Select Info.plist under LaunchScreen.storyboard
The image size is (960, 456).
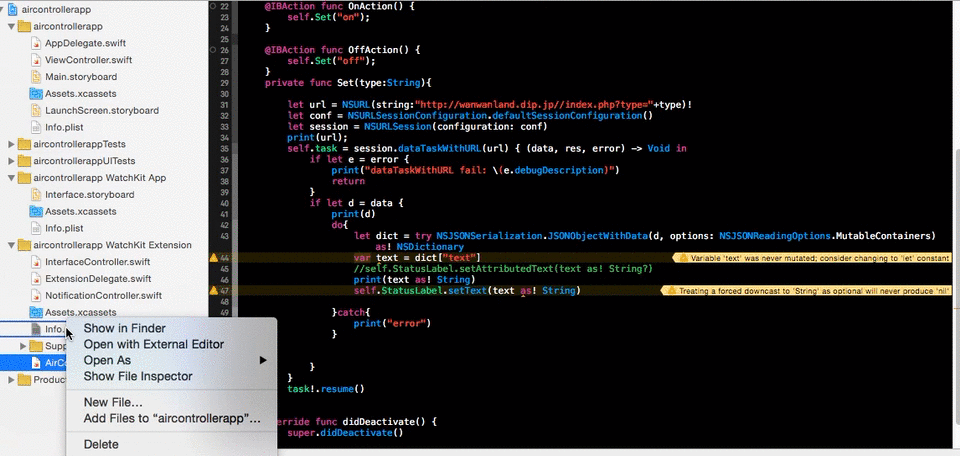(64, 127)
